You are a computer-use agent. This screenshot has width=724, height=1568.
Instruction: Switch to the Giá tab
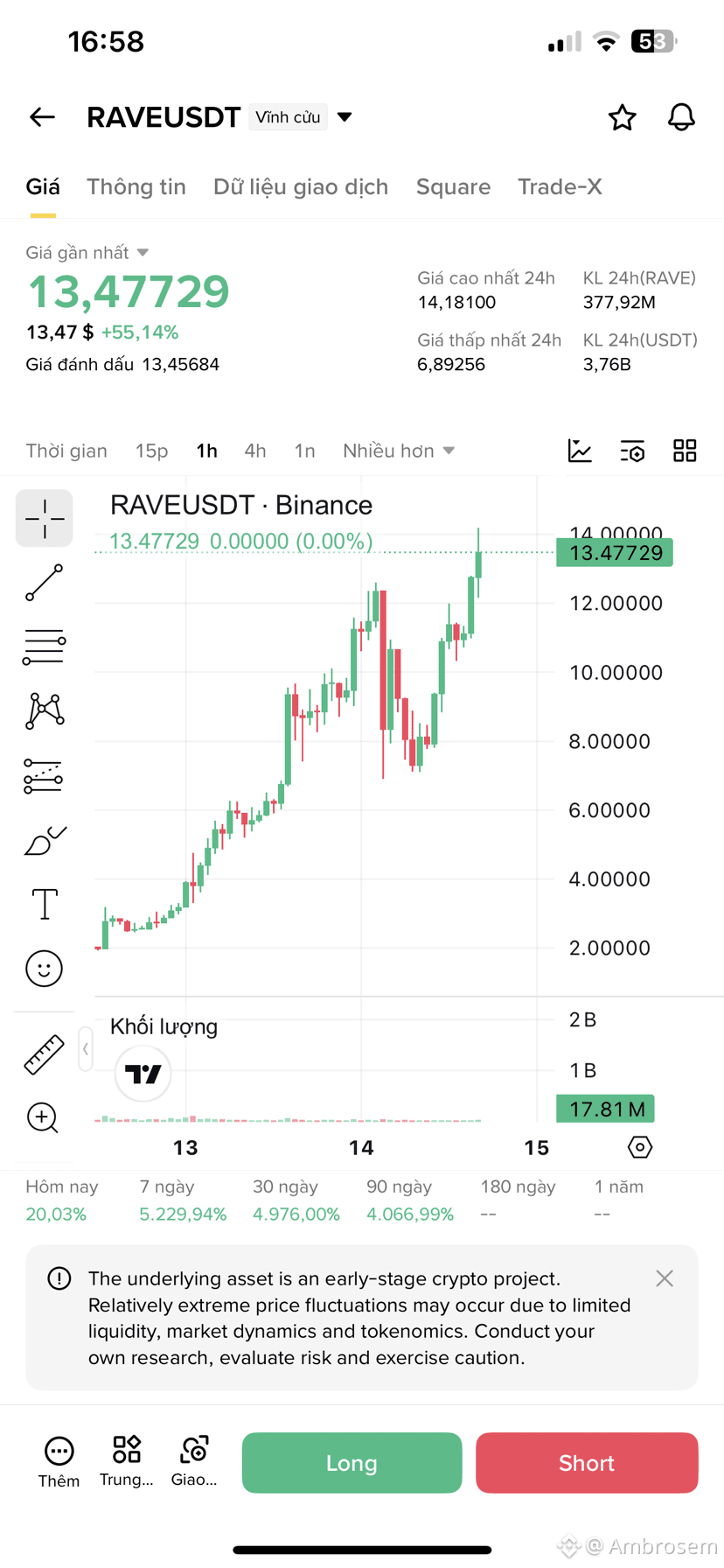click(43, 186)
